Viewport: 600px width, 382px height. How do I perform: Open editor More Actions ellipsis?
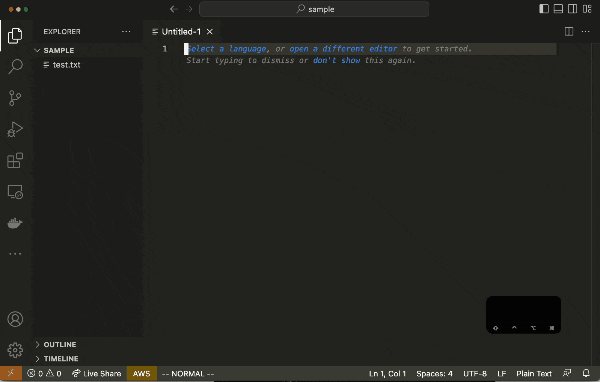585,31
